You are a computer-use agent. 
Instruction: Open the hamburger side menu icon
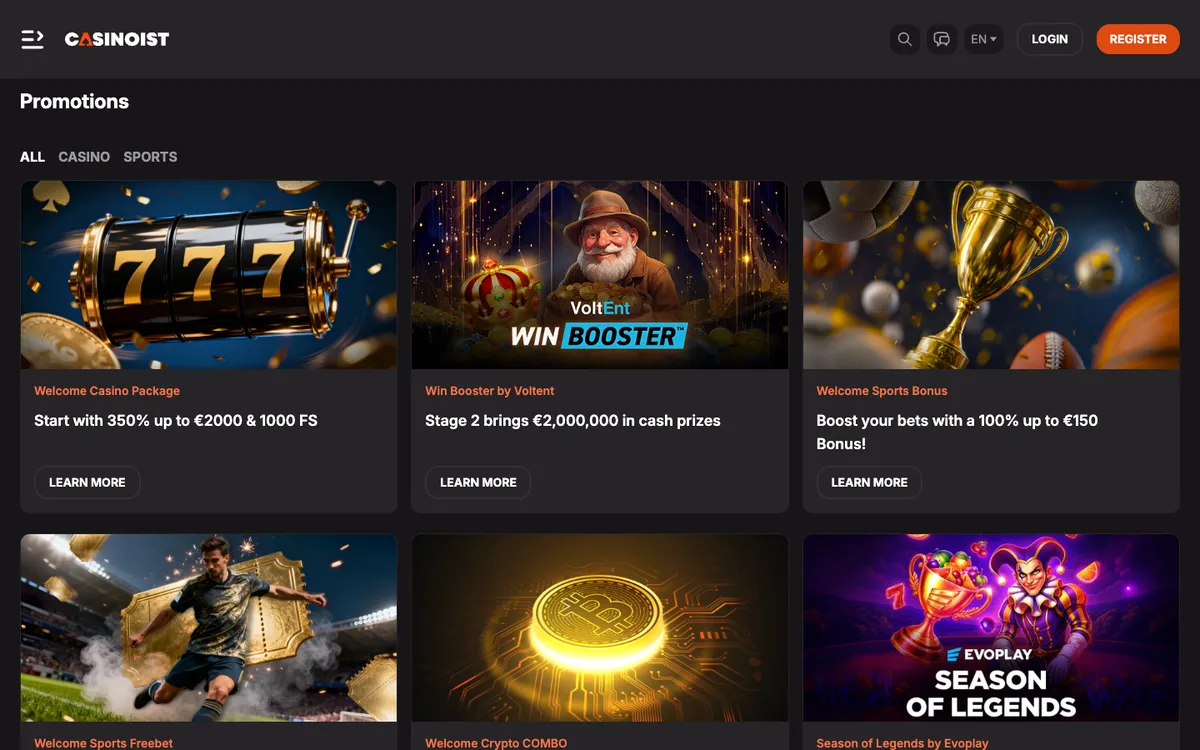point(32,39)
